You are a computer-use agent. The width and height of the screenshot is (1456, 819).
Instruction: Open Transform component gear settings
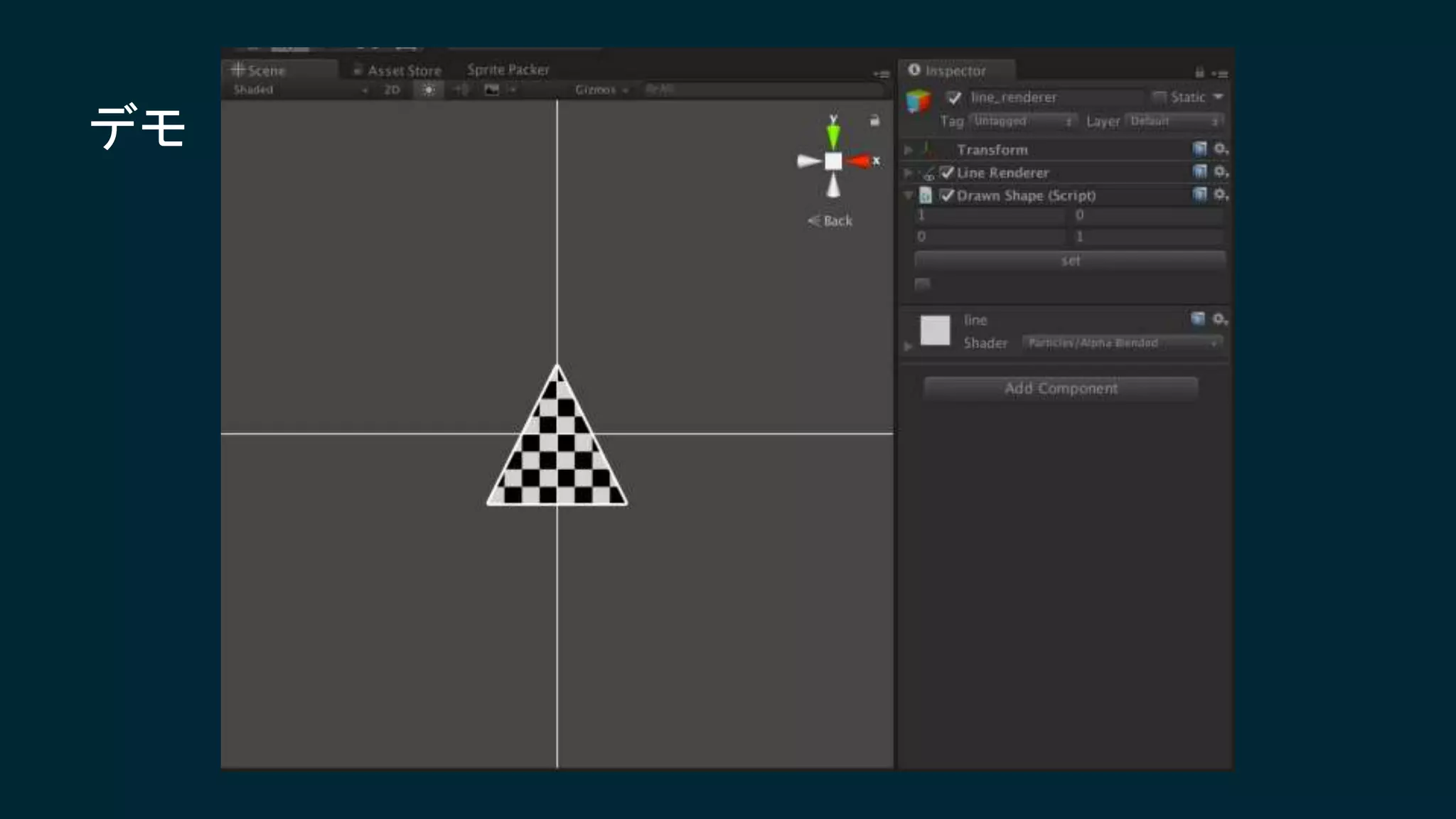(x=1220, y=149)
